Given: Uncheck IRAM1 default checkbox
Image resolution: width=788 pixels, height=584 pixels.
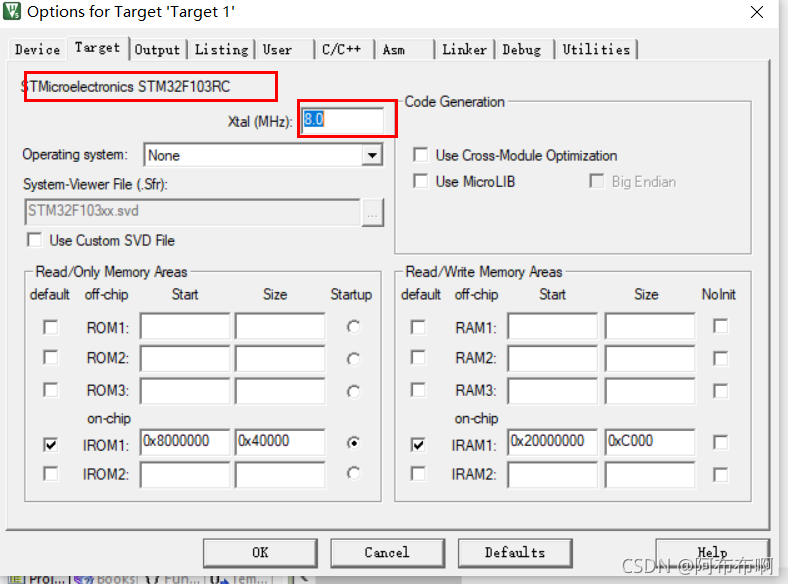Looking at the screenshot, I should (418, 445).
